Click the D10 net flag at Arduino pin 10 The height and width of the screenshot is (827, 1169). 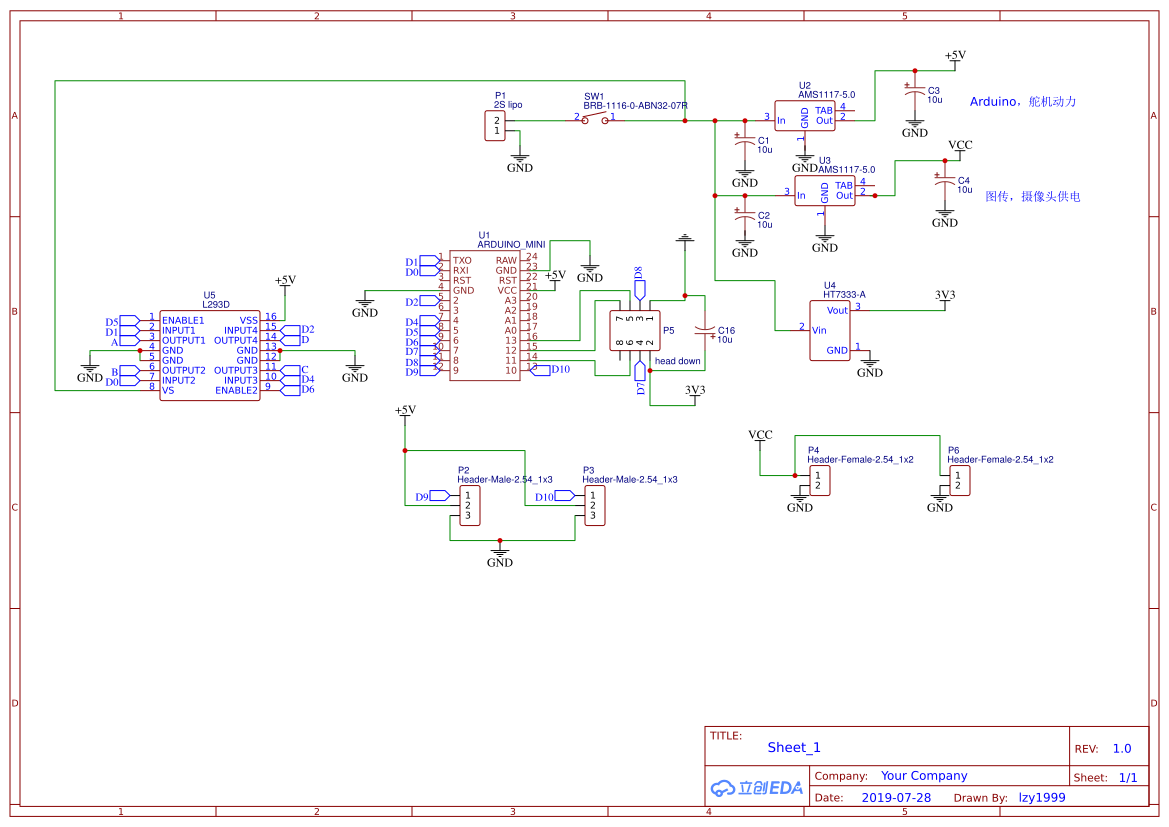[551, 370]
